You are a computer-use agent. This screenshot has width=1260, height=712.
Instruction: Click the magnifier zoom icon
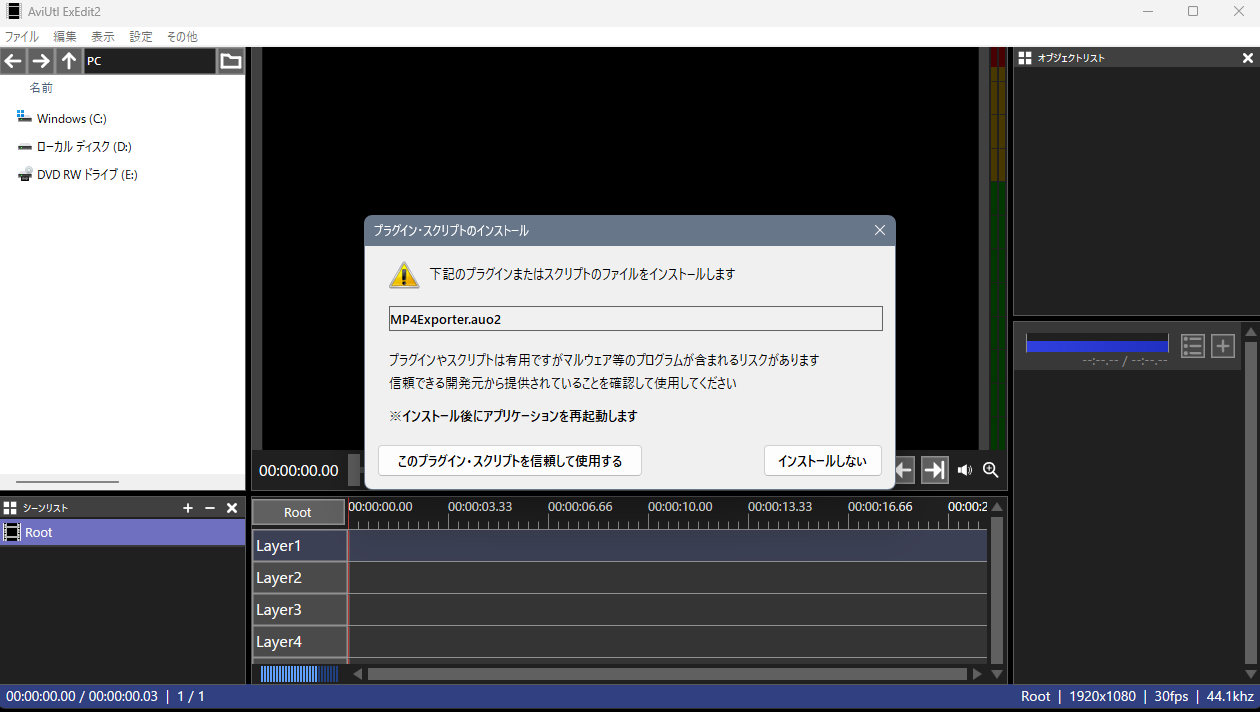pos(991,470)
